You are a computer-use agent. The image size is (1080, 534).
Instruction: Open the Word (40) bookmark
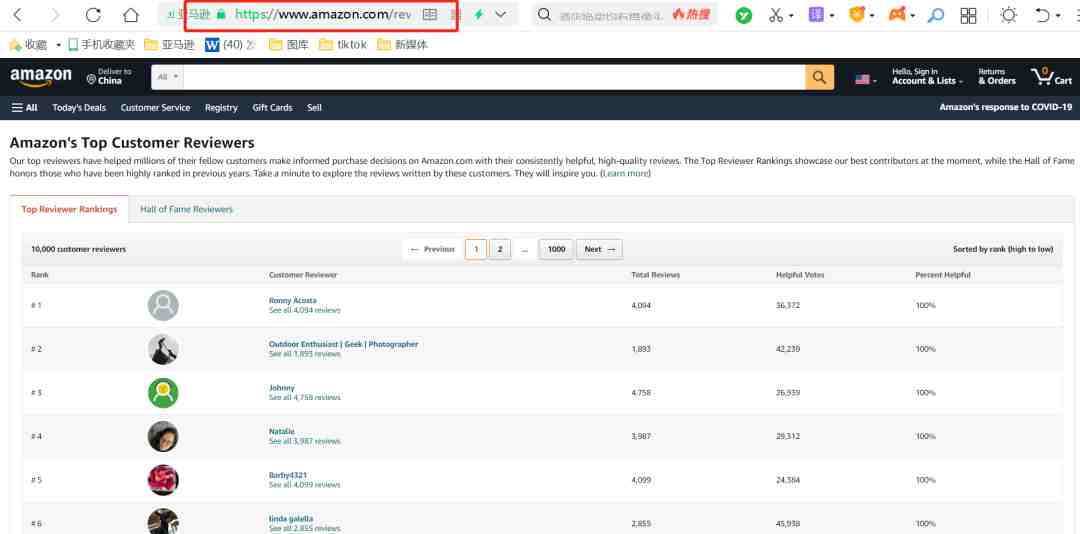230,45
